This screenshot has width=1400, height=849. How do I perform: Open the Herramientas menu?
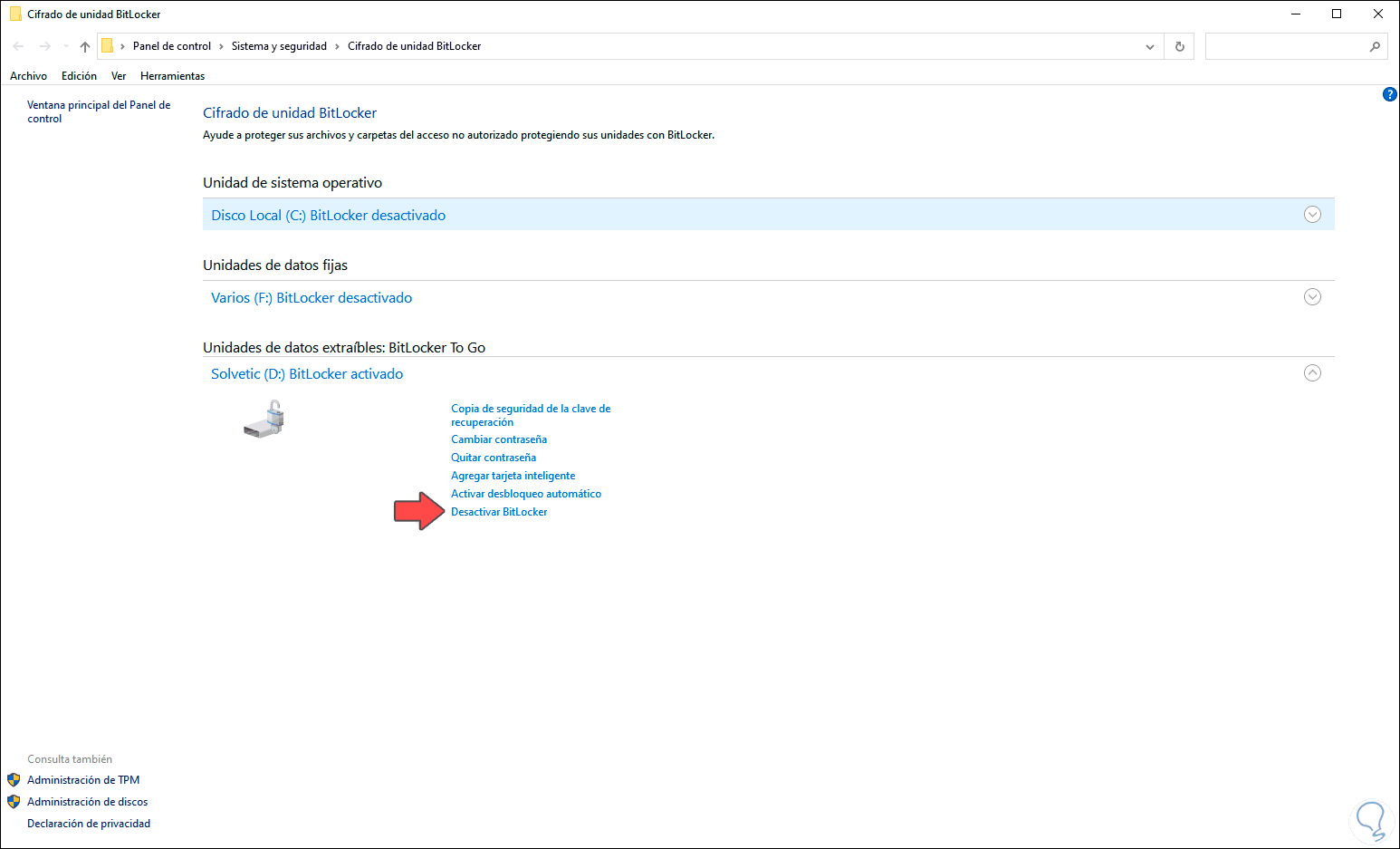[172, 76]
